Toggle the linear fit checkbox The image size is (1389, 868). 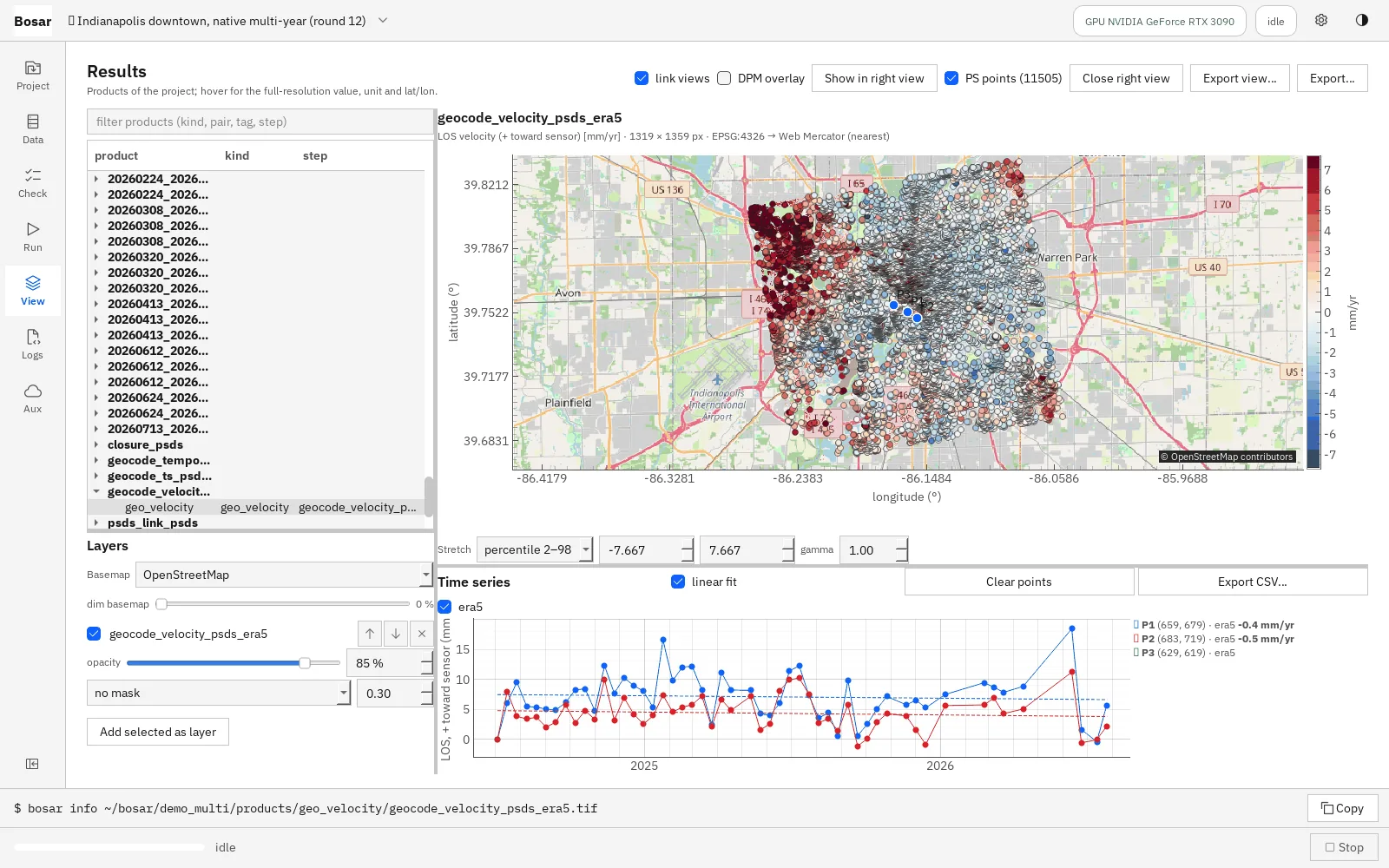coord(678,582)
